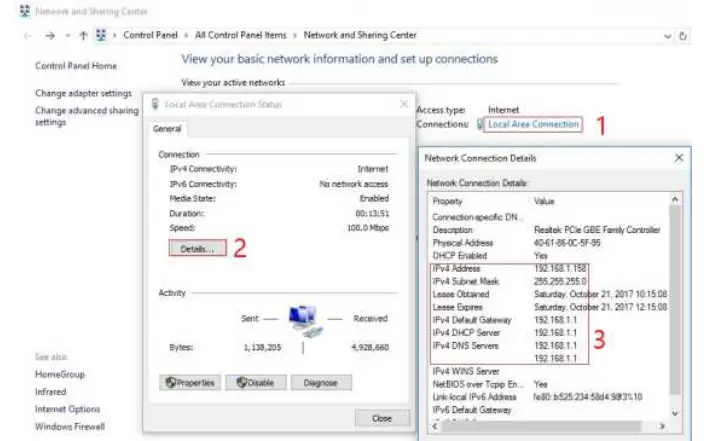This screenshot has height=441, width=721.
Task: Open recent locations dropdown arrow
Action: [68, 35]
